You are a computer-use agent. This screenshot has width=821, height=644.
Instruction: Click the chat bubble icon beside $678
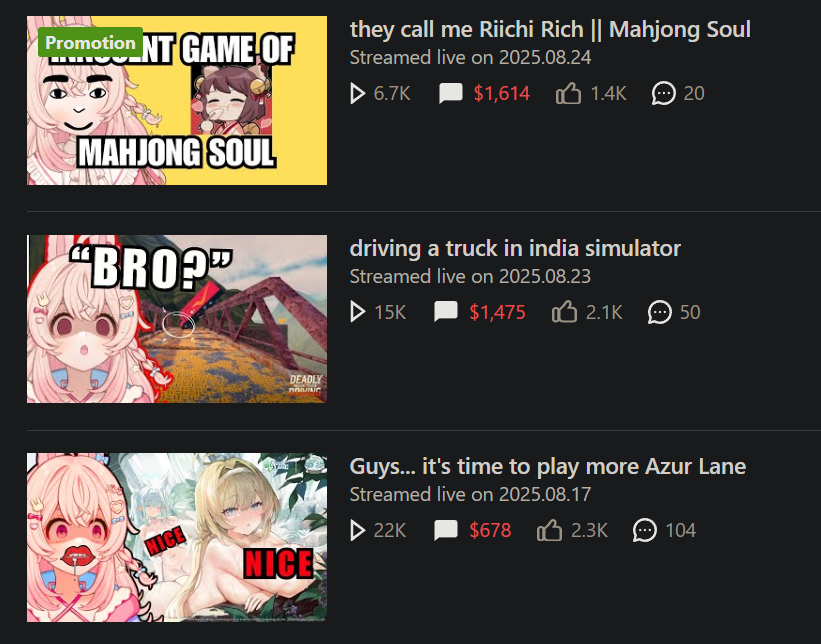pos(446,530)
